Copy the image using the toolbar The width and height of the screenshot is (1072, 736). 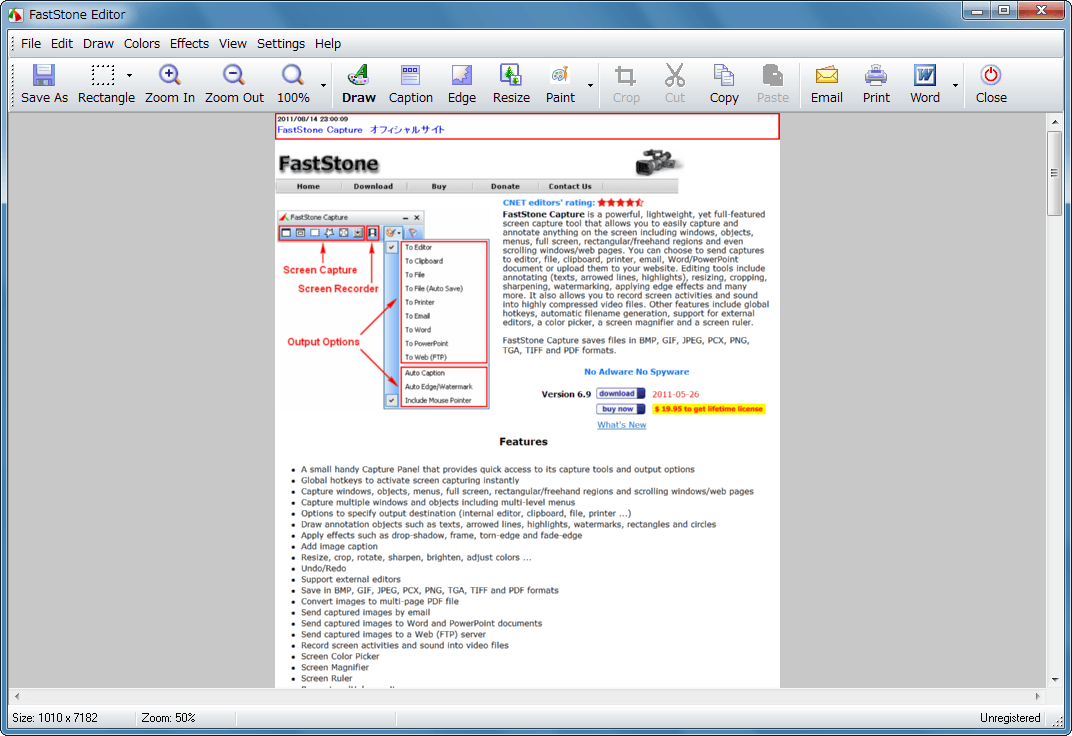[724, 84]
